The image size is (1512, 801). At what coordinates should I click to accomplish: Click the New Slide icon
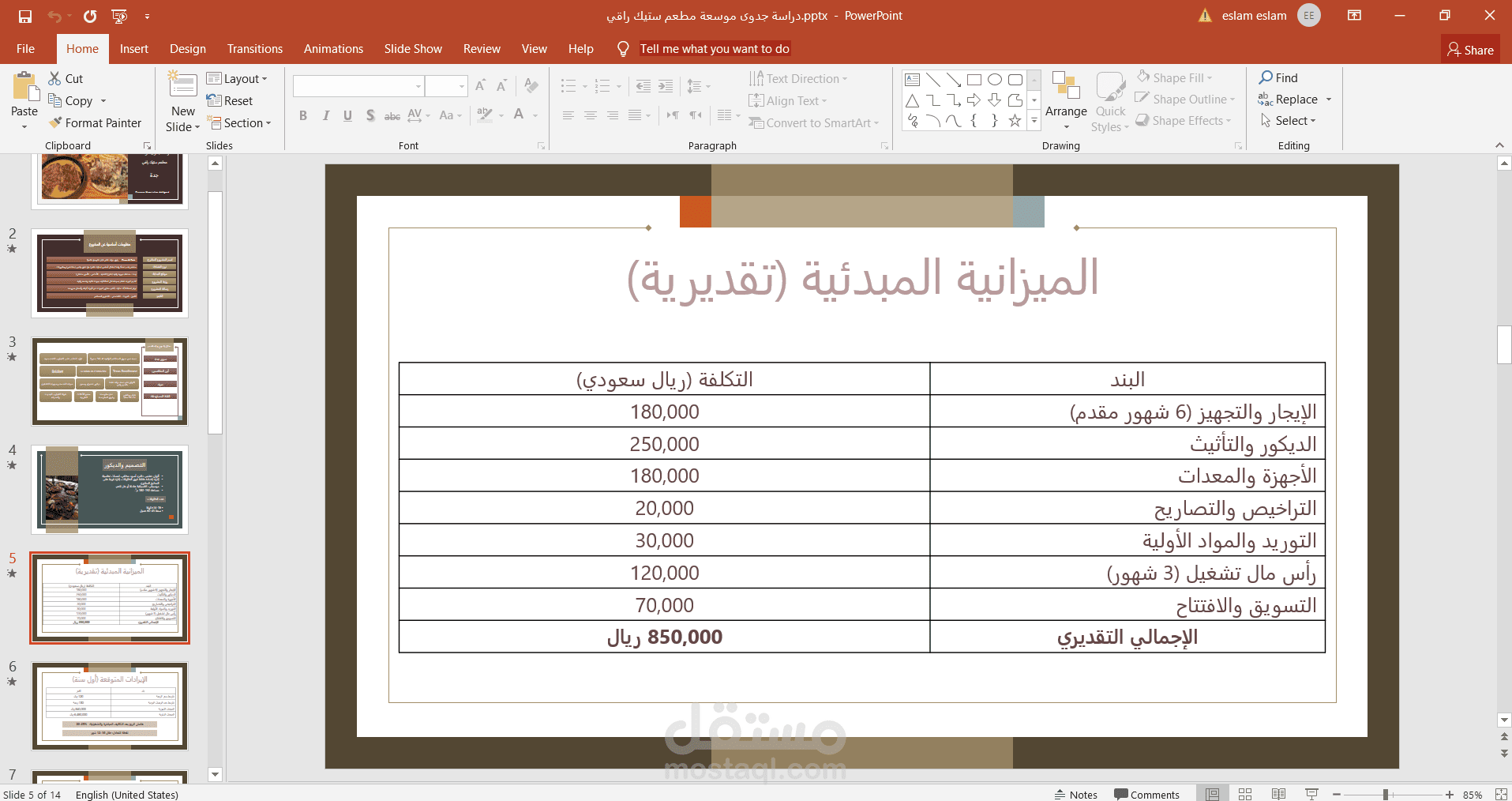(183, 86)
